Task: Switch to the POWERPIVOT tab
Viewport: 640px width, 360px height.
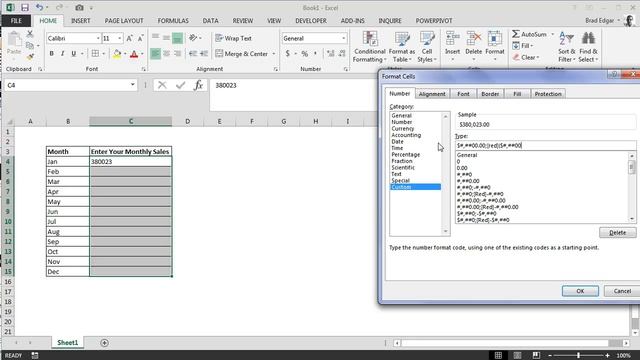Action: pyautogui.click(x=434, y=20)
